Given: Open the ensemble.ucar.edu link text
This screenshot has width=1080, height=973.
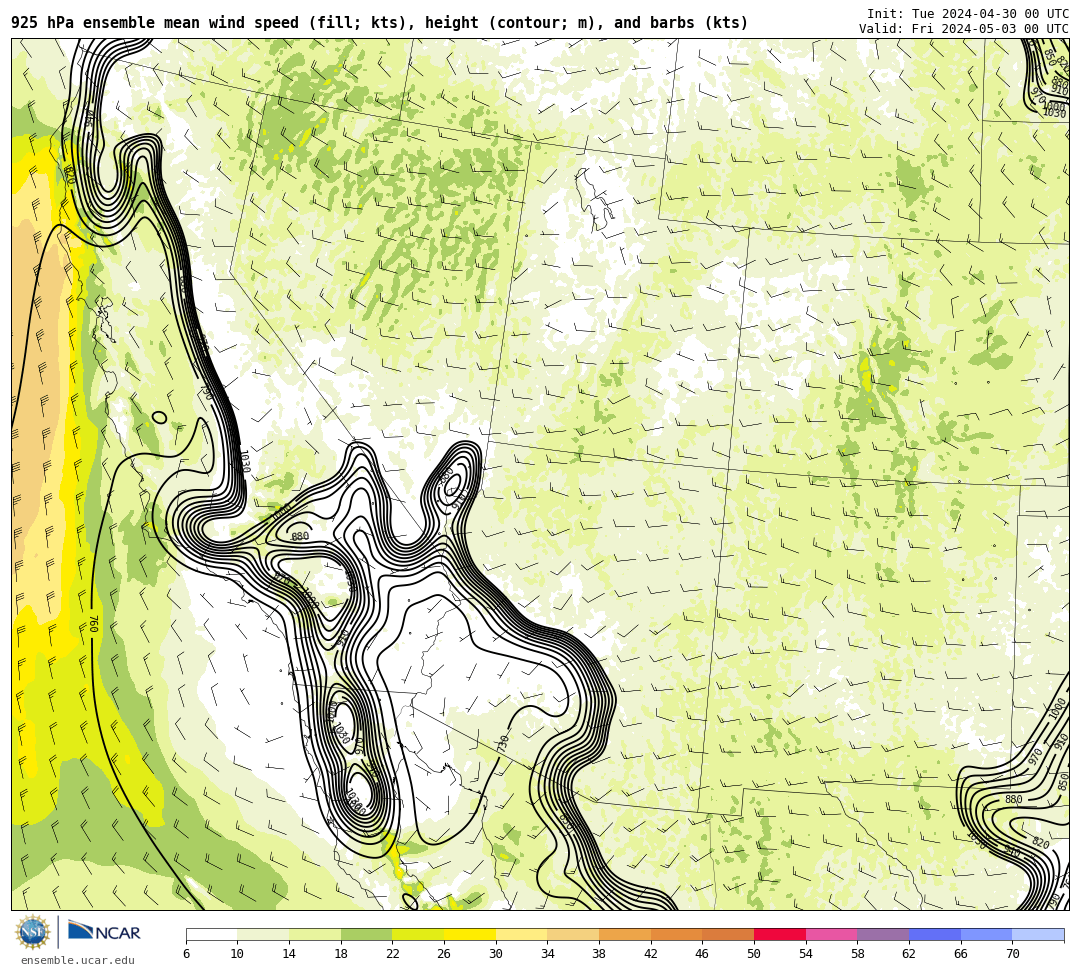Looking at the screenshot, I should click(78, 960).
